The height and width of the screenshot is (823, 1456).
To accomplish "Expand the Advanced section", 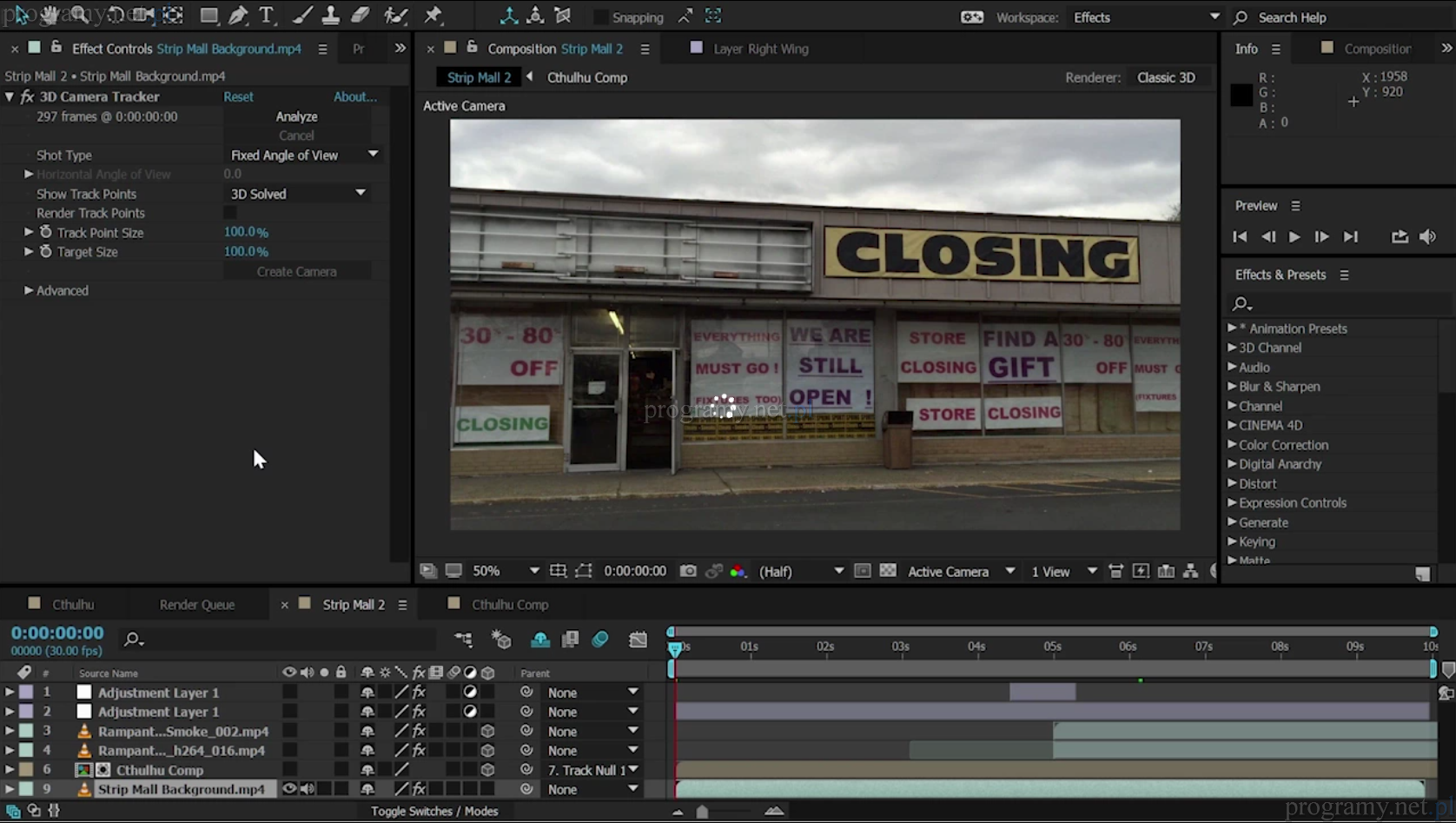I will click(29, 290).
